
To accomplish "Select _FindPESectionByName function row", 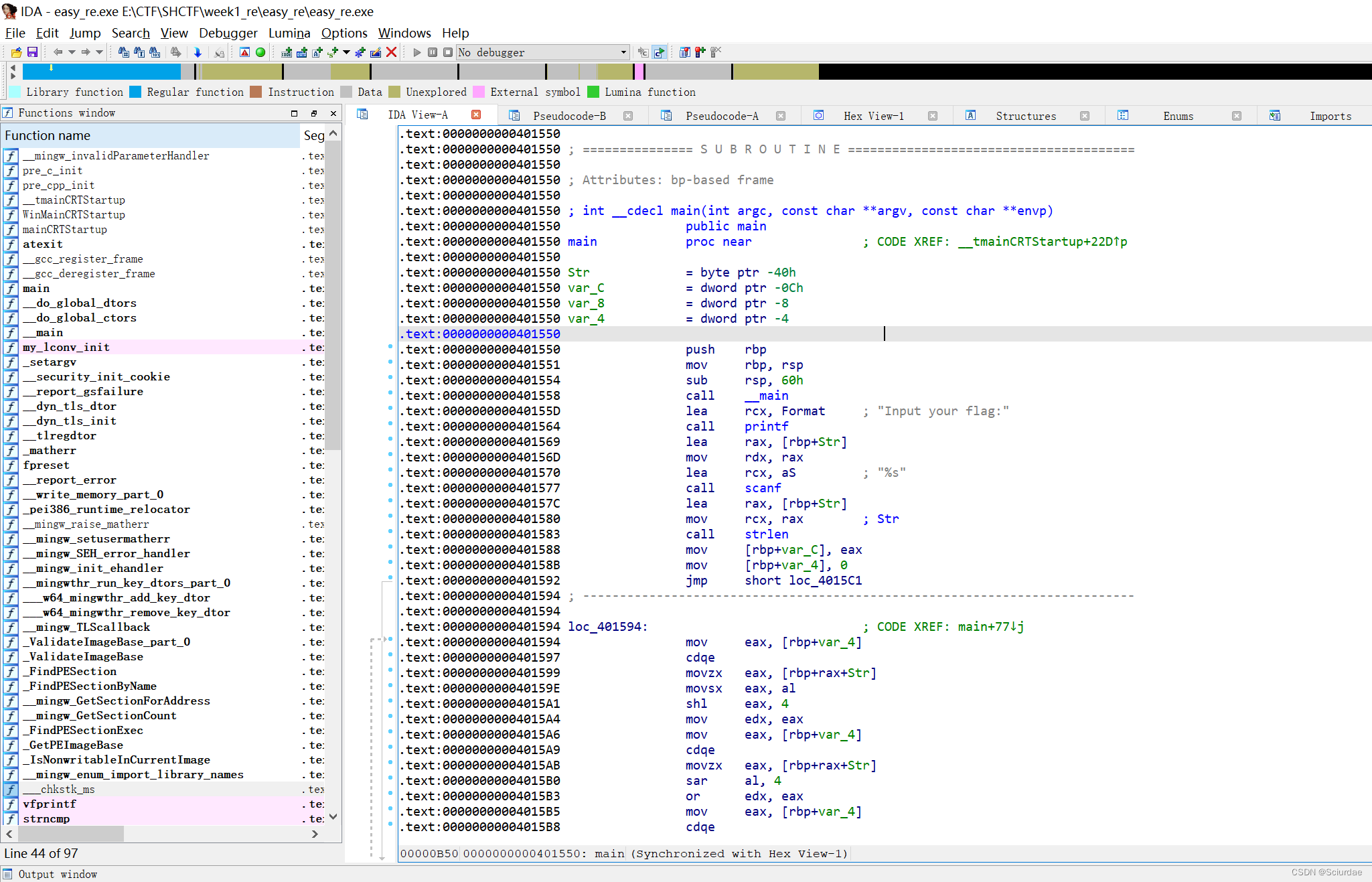I will click(164, 686).
